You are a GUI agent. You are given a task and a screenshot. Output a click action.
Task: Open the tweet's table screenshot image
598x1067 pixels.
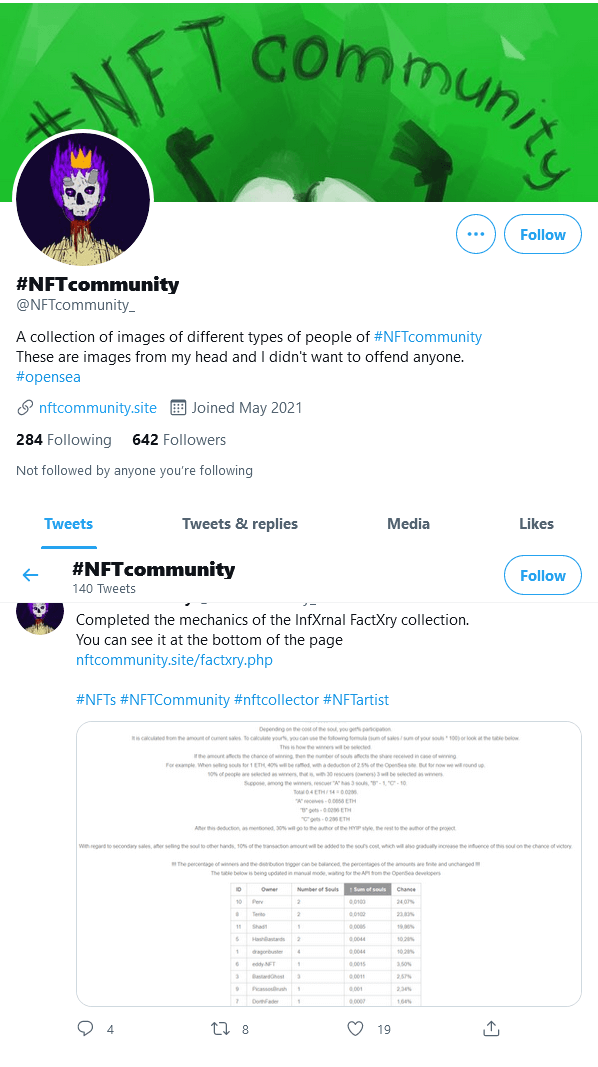point(329,864)
